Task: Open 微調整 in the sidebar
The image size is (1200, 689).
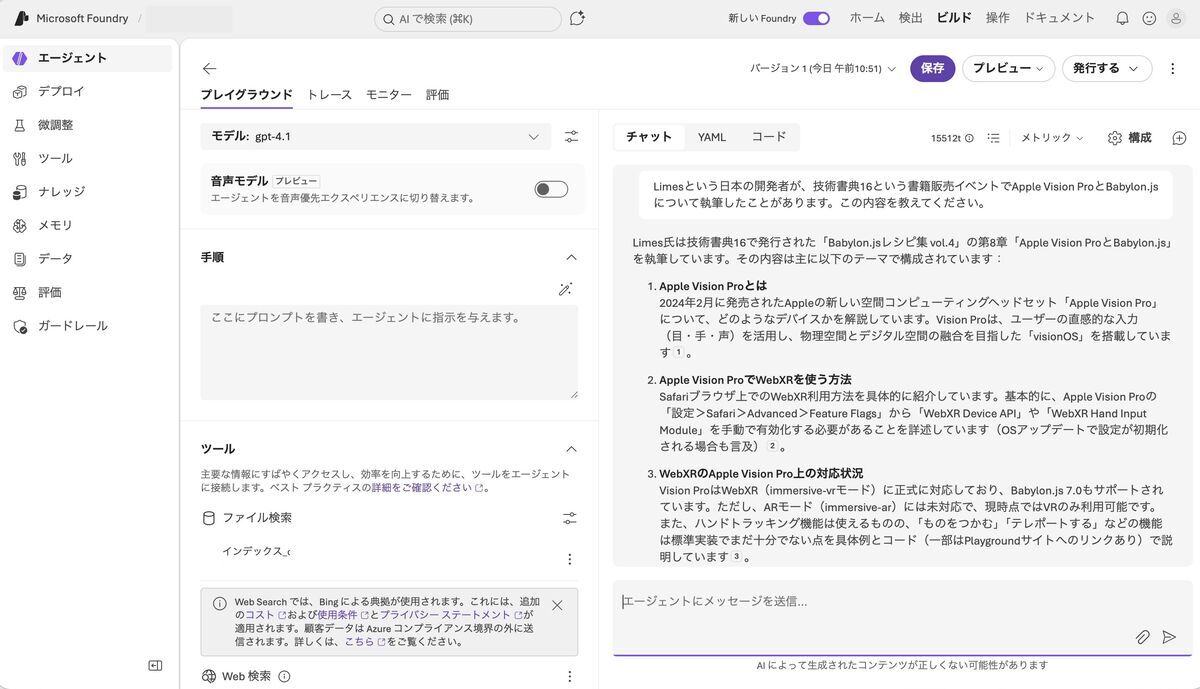Action: click(x=87, y=125)
